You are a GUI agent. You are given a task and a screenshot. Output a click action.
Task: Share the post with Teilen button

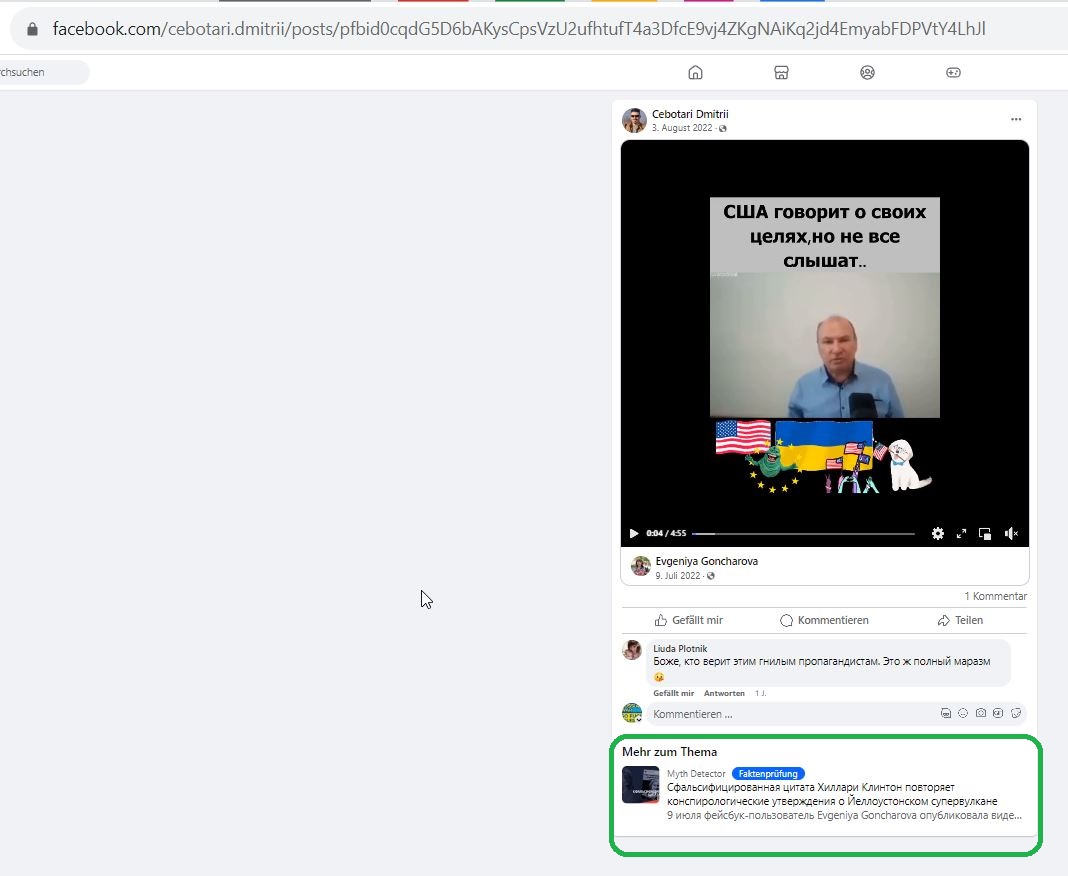point(960,620)
